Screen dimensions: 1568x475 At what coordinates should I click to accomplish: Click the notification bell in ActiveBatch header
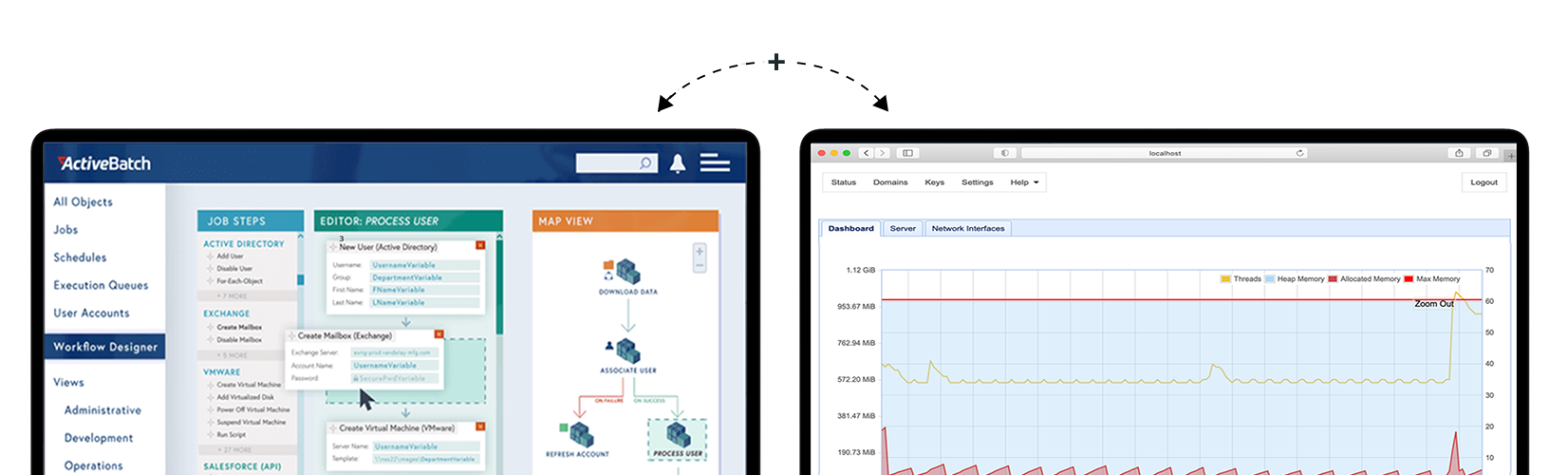(677, 163)
